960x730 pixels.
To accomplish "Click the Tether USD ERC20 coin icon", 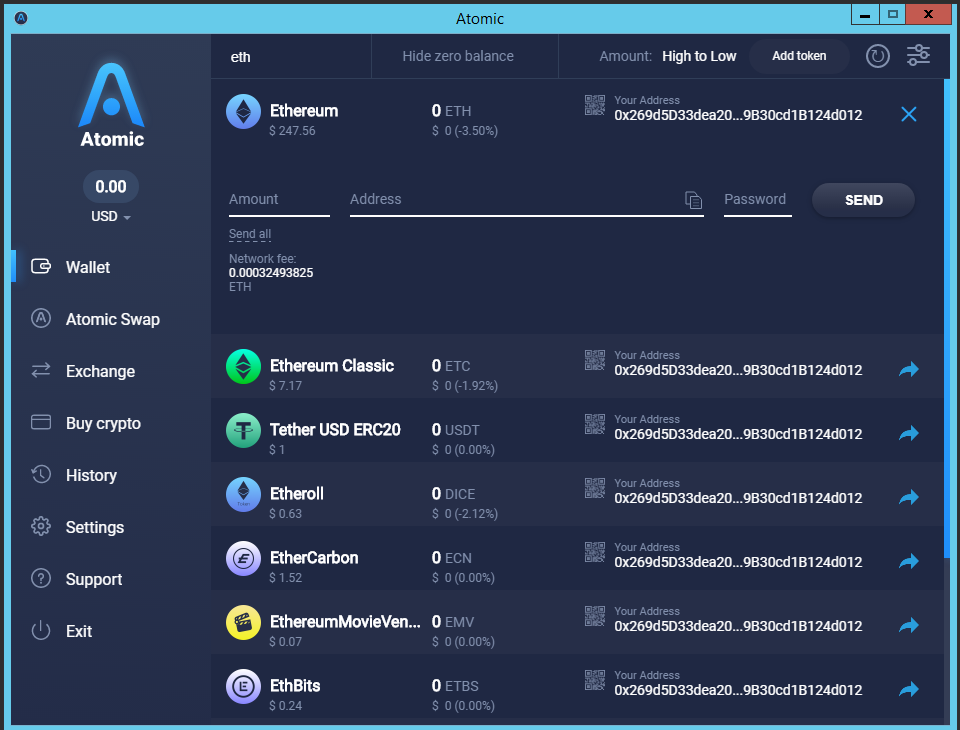I will coord(243,431).
